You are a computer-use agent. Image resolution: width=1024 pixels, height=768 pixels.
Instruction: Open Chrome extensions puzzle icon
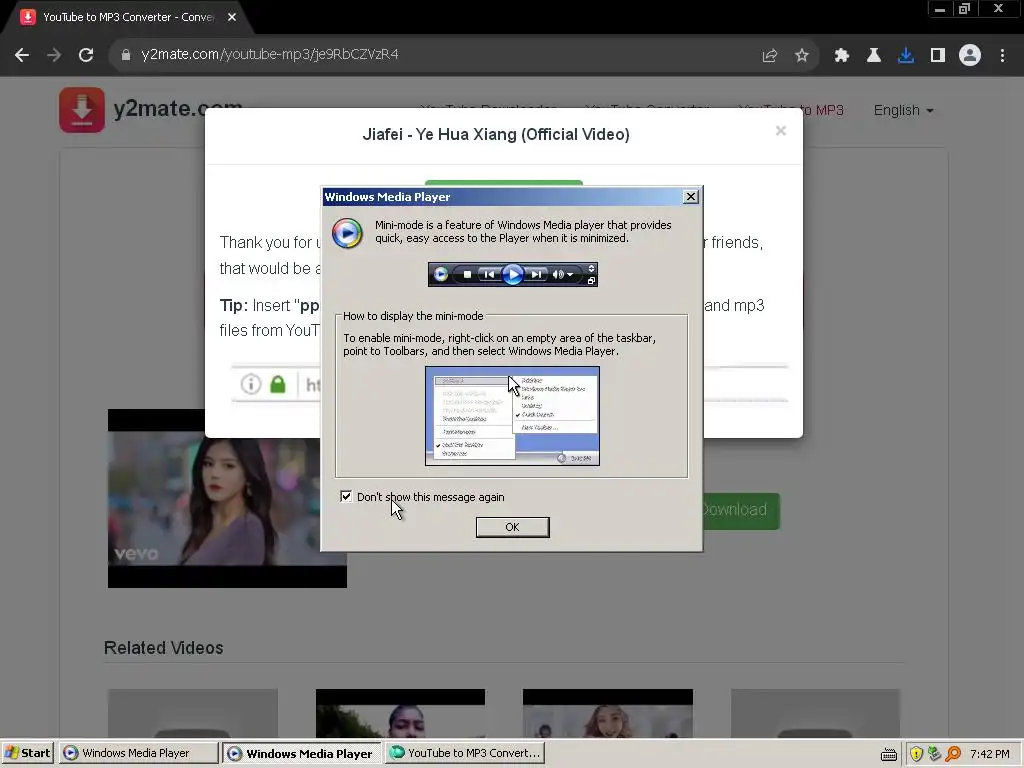click(x=841, y=56)
